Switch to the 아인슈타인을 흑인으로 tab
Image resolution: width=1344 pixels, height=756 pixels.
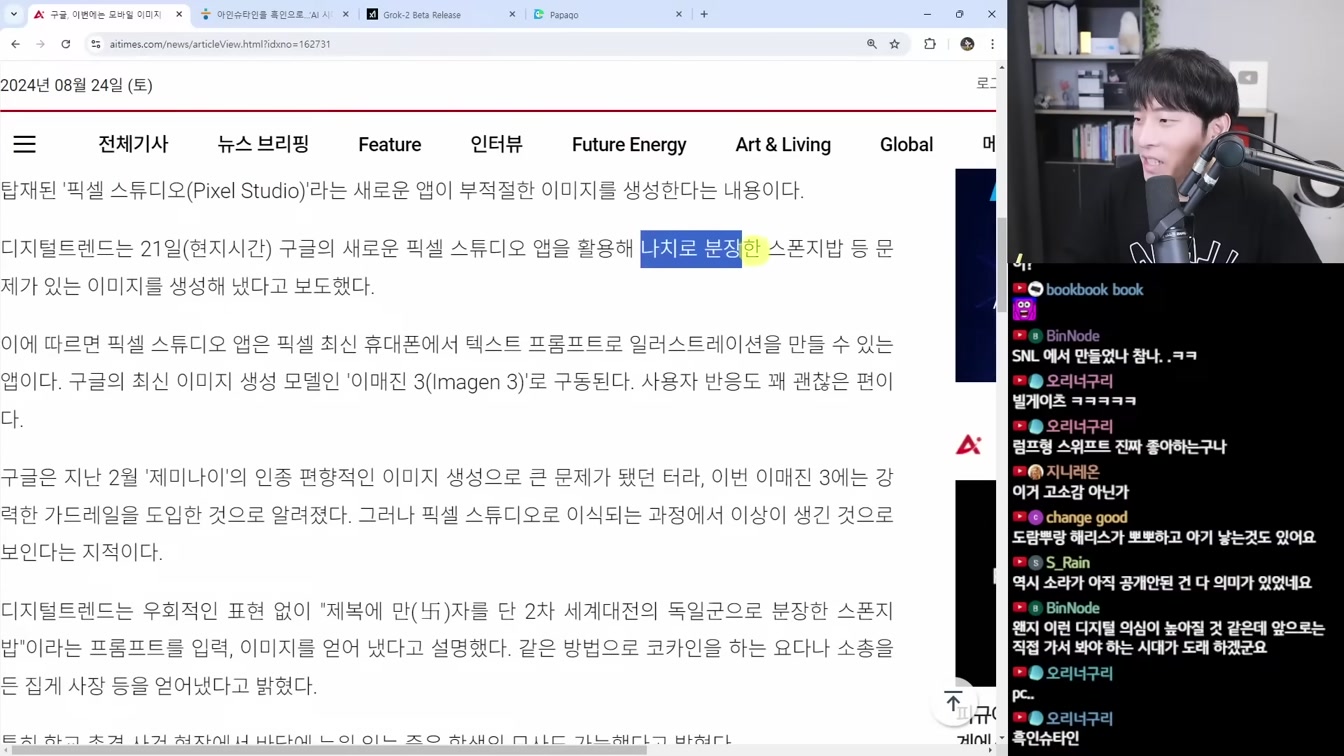pos(274,15)
